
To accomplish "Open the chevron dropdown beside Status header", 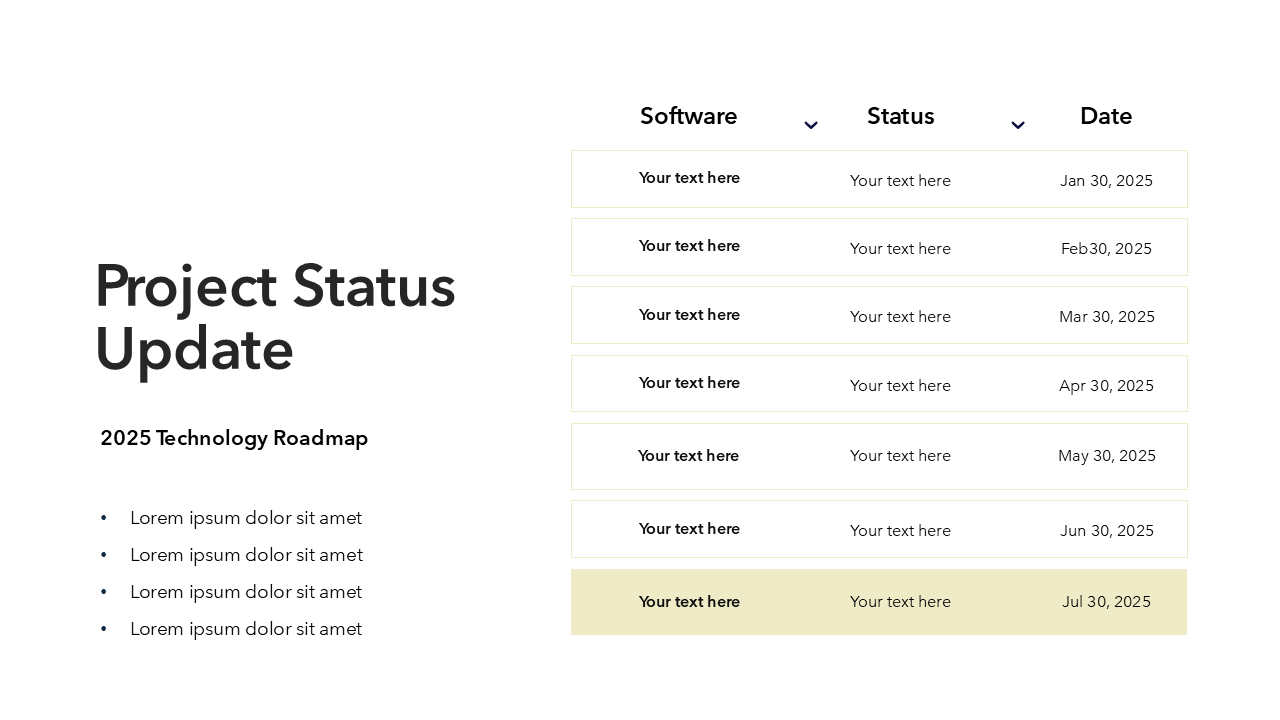I will (x=1017, y=125).
